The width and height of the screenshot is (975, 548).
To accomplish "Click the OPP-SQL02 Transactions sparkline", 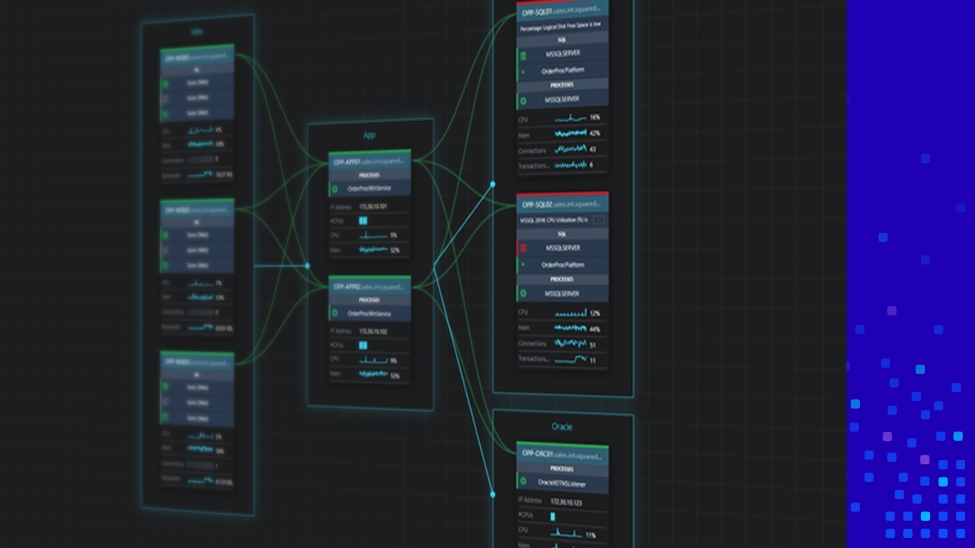I will click(x=570, y=359).
